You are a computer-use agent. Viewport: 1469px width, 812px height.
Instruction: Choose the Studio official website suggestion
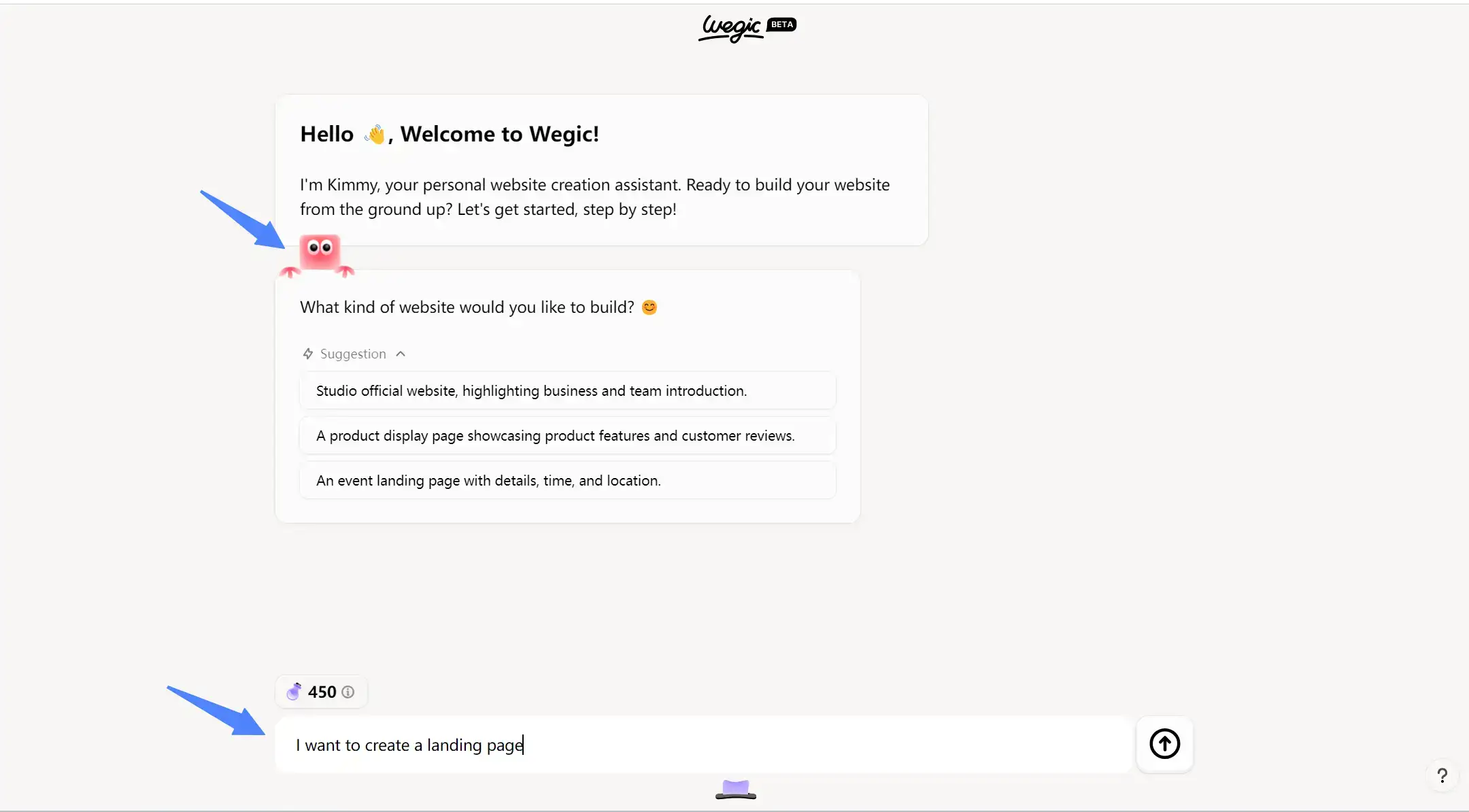tap(567, 390)
